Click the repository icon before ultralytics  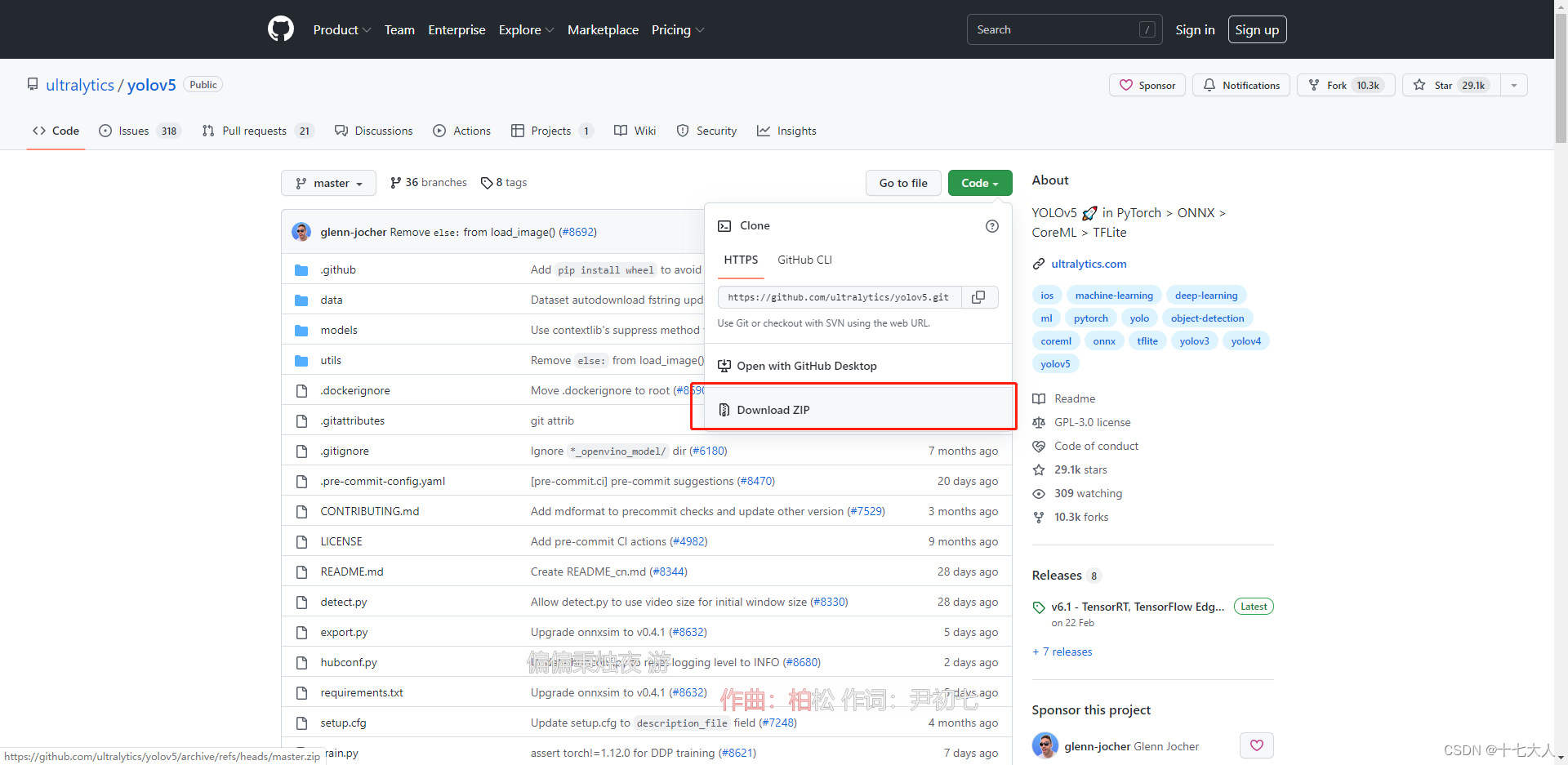coord(33,84)
